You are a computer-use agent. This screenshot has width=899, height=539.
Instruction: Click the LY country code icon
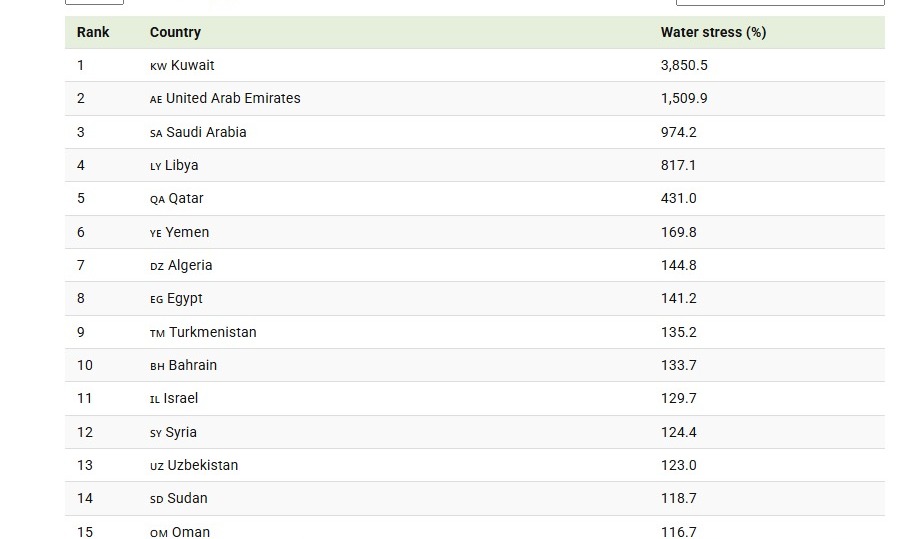pos(156,166)
